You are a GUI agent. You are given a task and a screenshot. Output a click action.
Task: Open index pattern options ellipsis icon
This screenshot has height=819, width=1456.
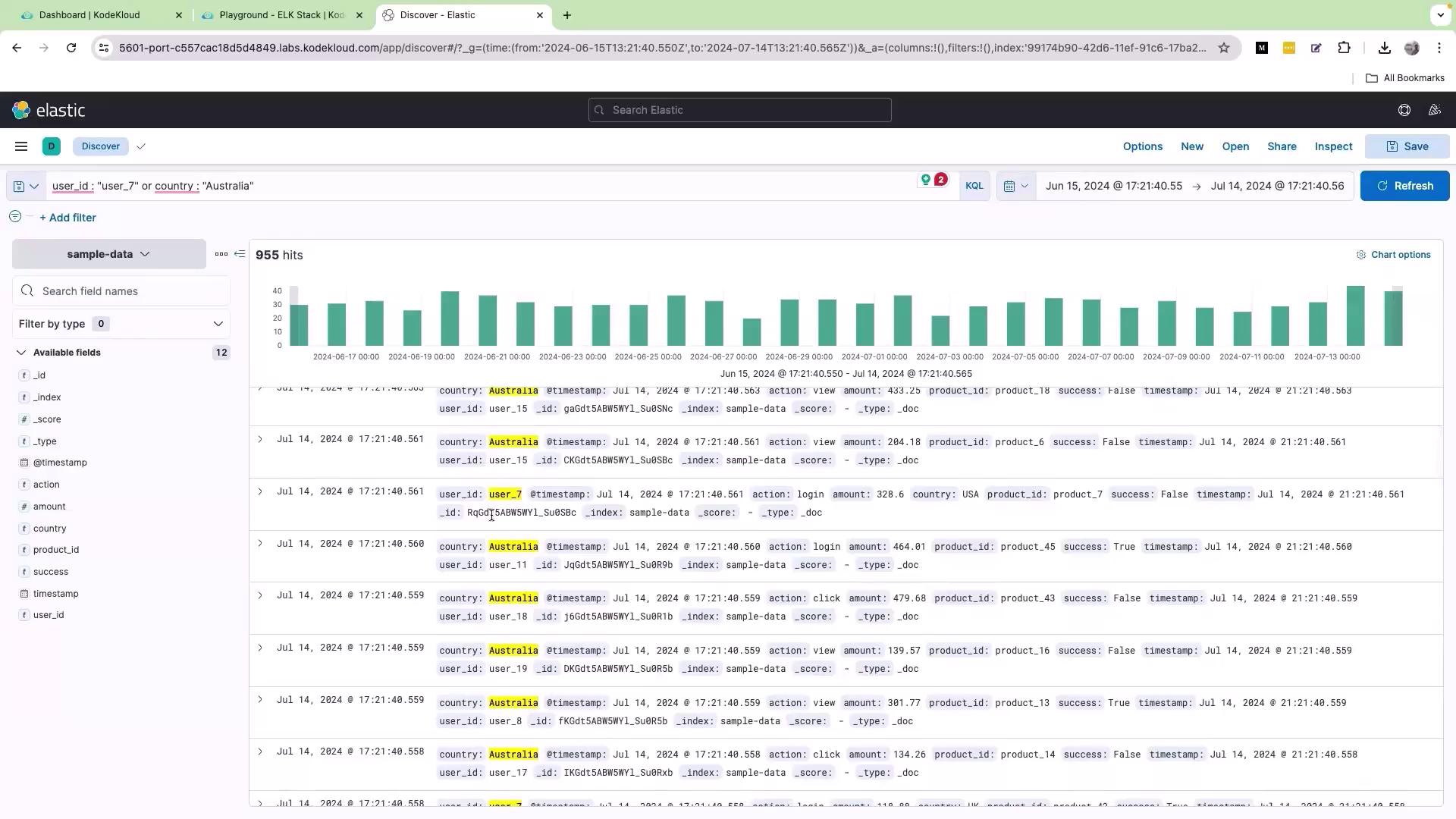click(x=221, y=254)
